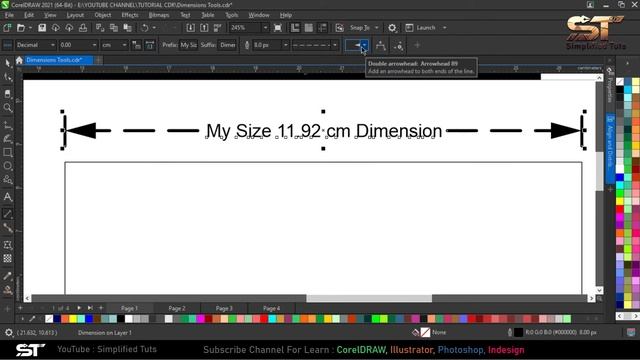Switch to Page 4 tab
The image size is (640, 360).
point(271,308)
